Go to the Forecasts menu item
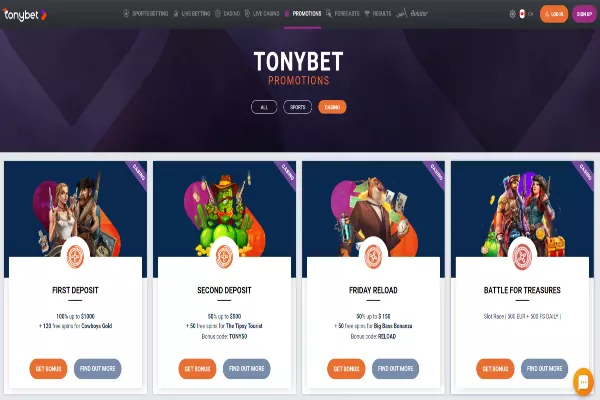The height and width of the screenshot is (400, 600). [343, 14]
